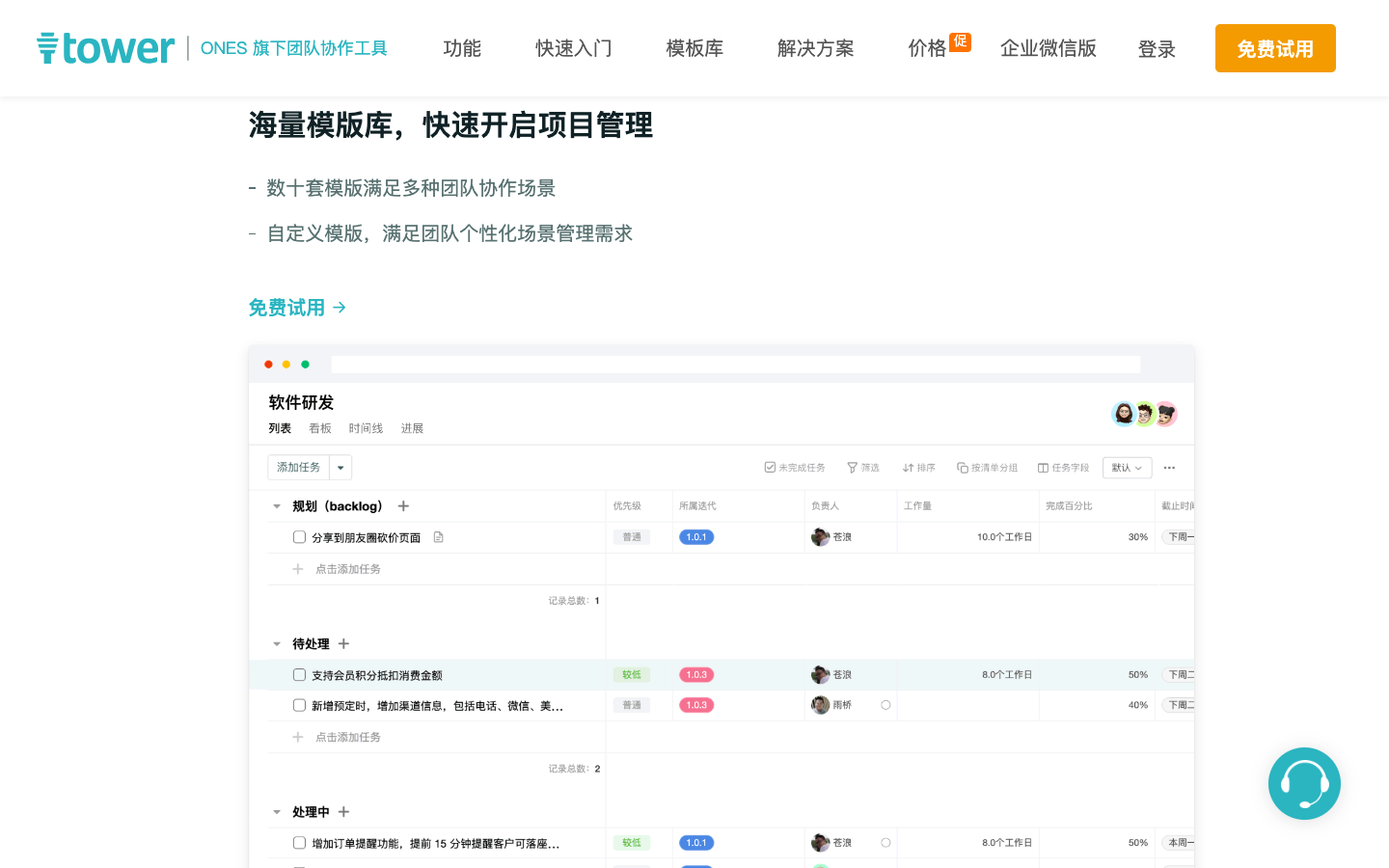Viewport: 1389px width, 868px height.
Task: Switch to the 看板 view tab
Action: (319, 428)
